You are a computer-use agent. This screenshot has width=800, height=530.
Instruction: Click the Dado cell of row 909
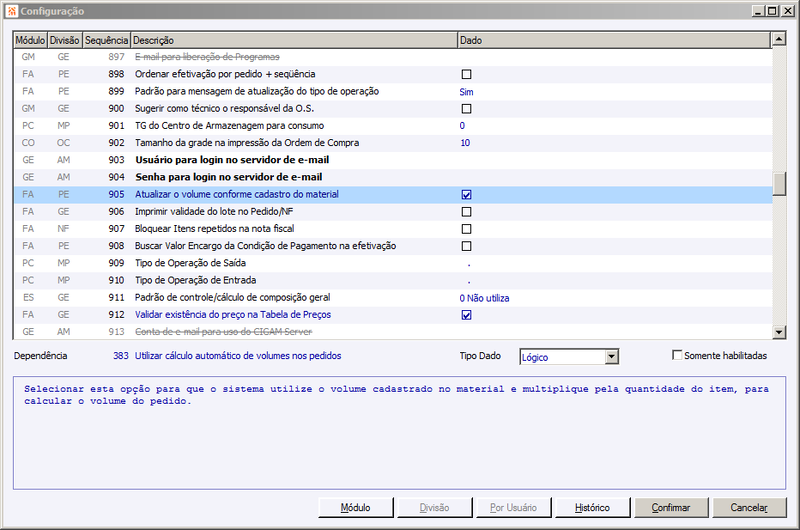(614, 263)
